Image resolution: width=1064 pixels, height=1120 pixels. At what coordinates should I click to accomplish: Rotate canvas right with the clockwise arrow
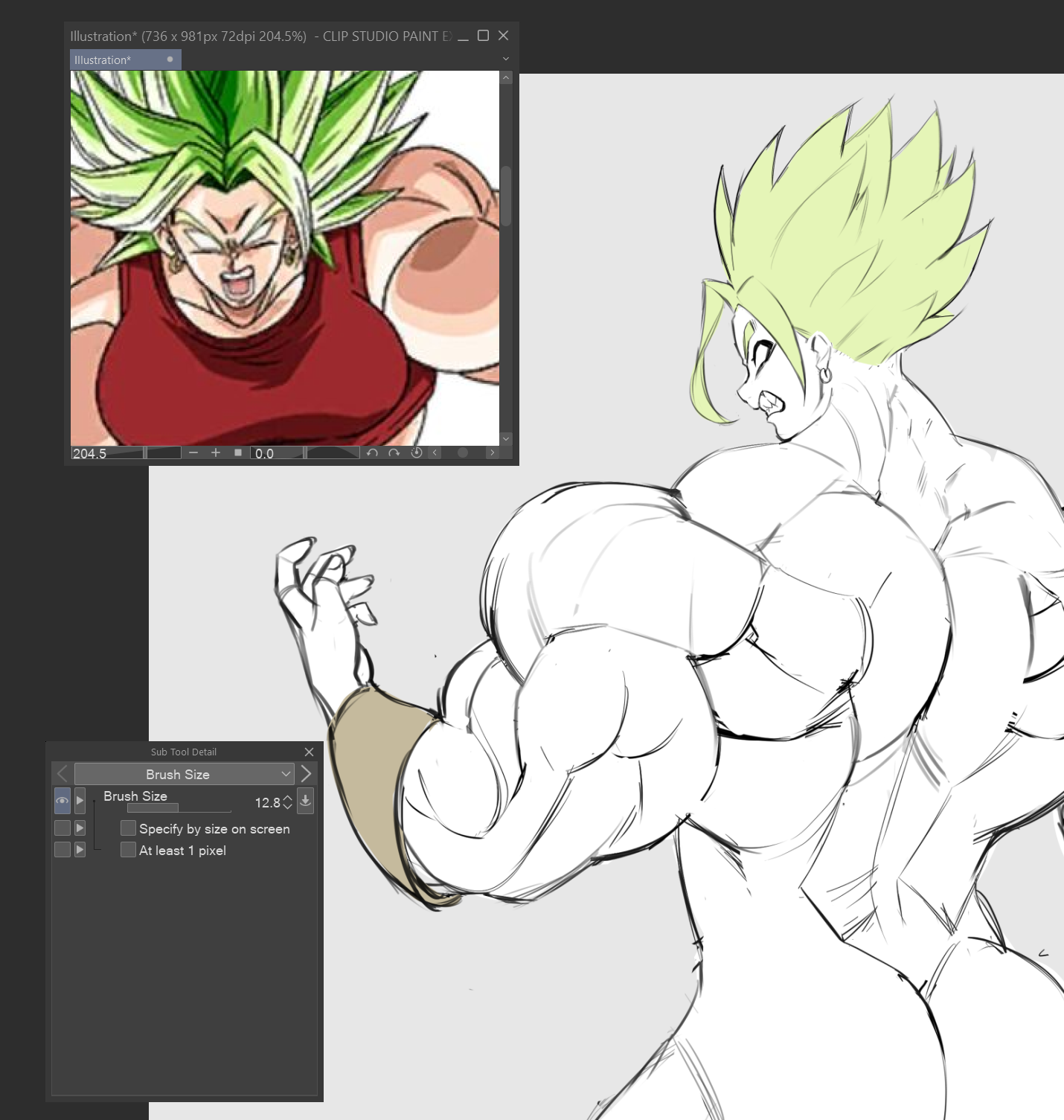394,452
